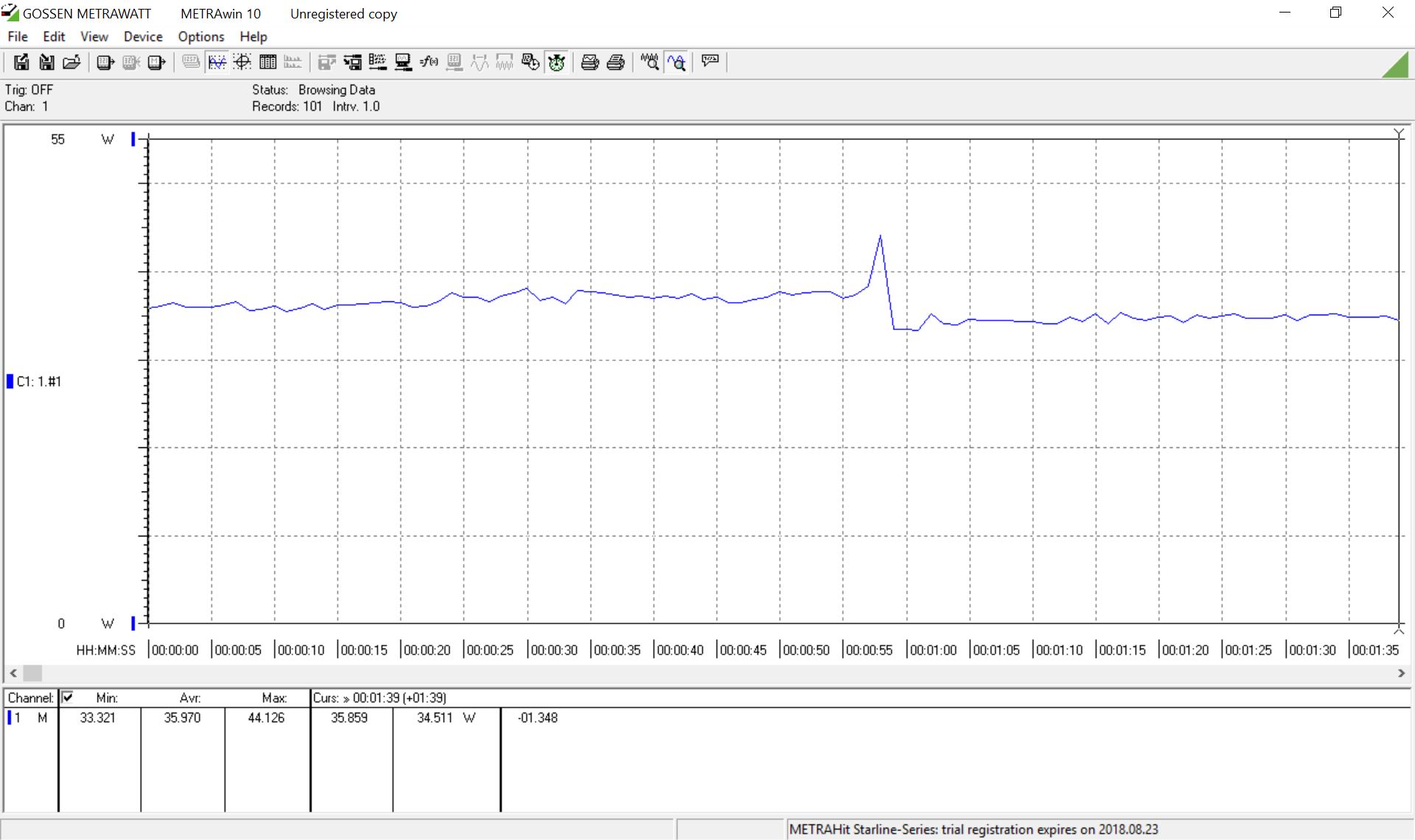Click the first printer icon

point(590,63)
